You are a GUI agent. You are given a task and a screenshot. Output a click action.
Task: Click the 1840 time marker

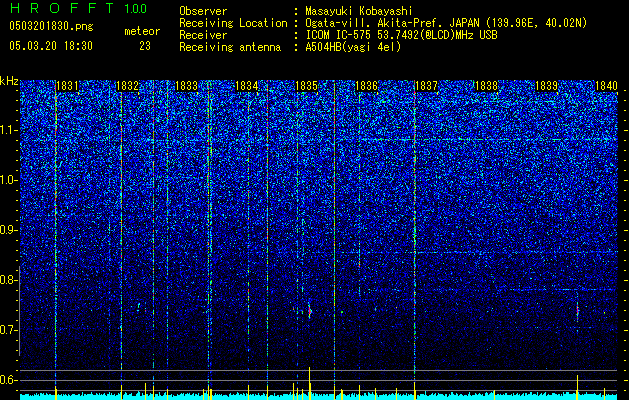[x=606, y=86]
